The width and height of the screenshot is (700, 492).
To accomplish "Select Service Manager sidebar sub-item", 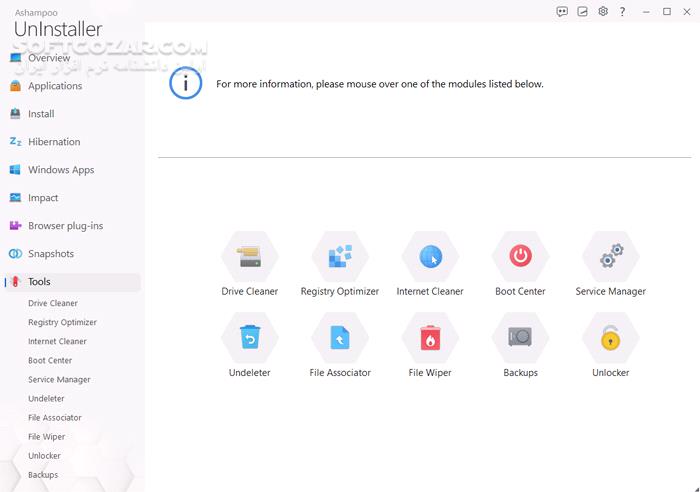I will pyautogui.click(x=59, y=379).
